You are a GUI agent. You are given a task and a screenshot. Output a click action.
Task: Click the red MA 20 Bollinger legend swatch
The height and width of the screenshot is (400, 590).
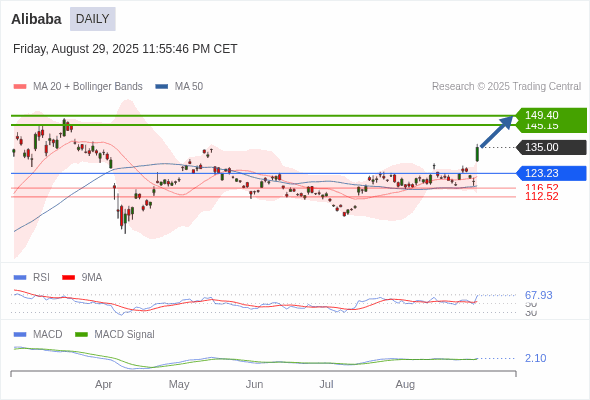point(20,87)
